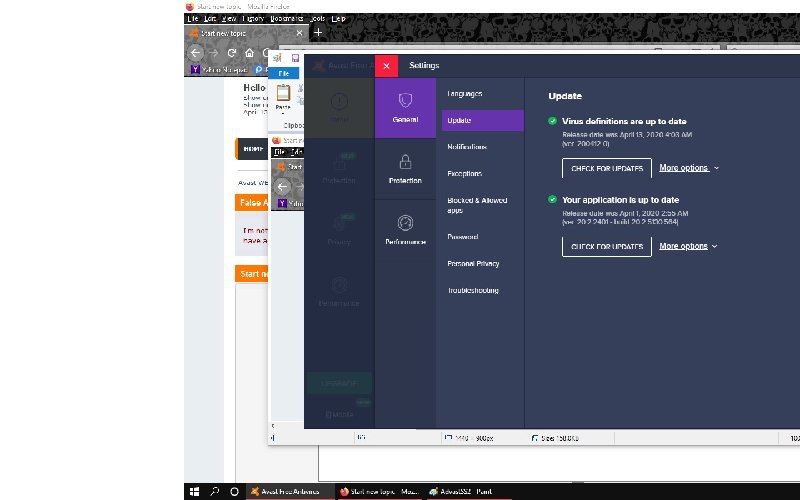Open Blocked & Allowed apps settings

(x=477, y=205)
